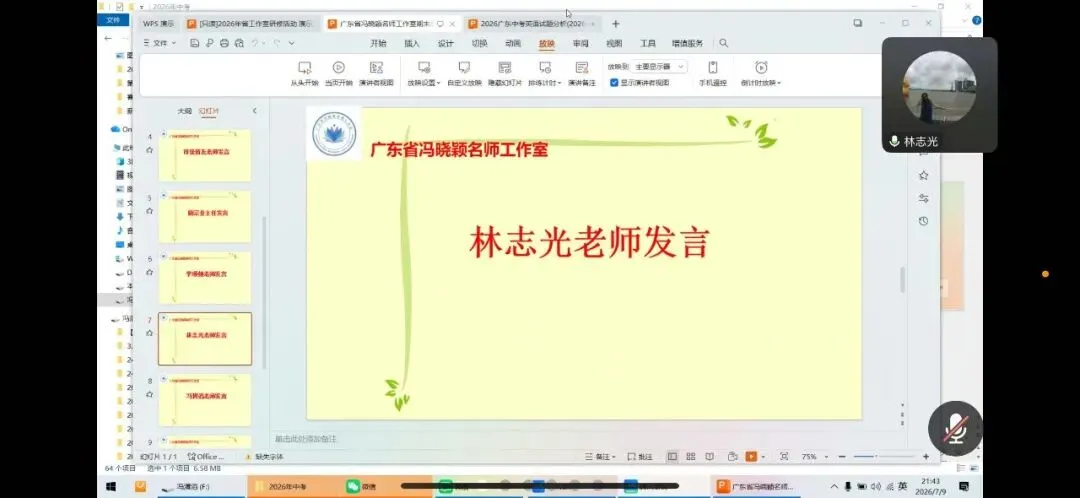
Task: Open the 文件 menu dropdown
Action: click(x=159, y=43)
